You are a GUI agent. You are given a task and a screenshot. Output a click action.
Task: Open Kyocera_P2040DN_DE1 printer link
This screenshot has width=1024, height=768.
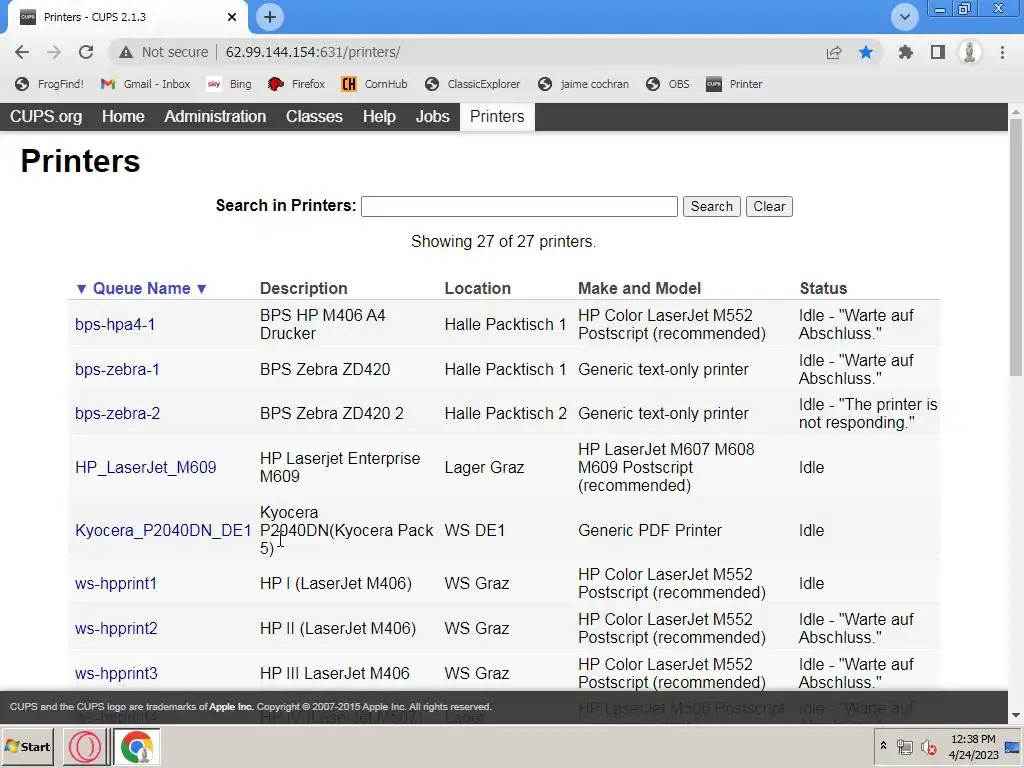tap(163, 530)
